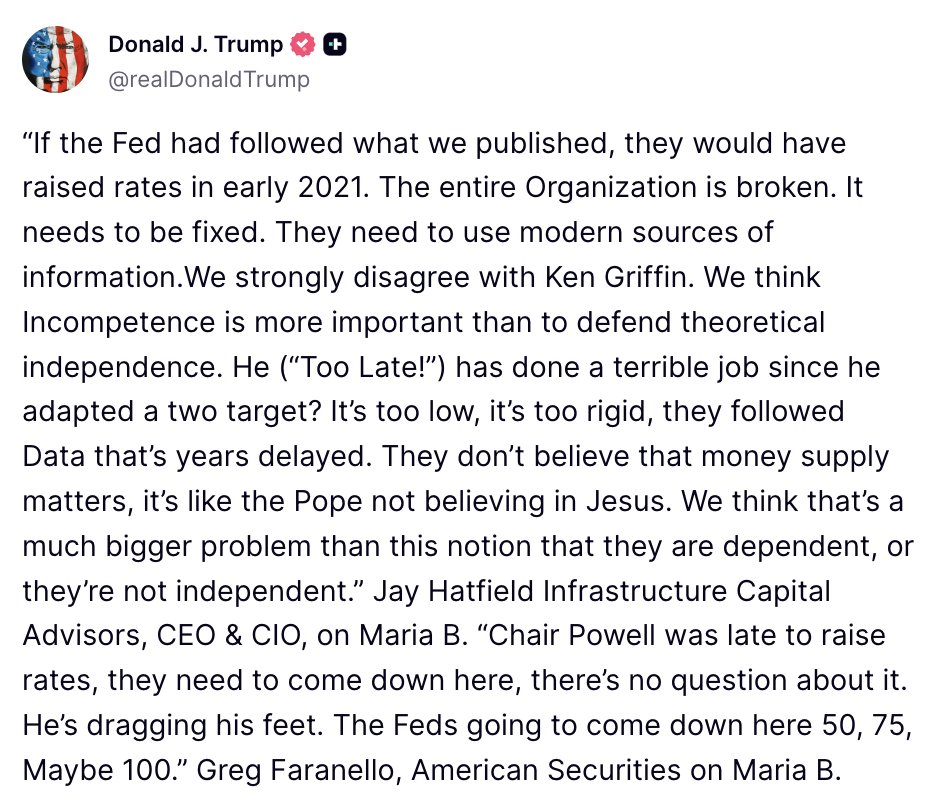938x810 pixels.
Task: Click the word Pope in the post
Action: pyautogui.click(x=328, y=501)
